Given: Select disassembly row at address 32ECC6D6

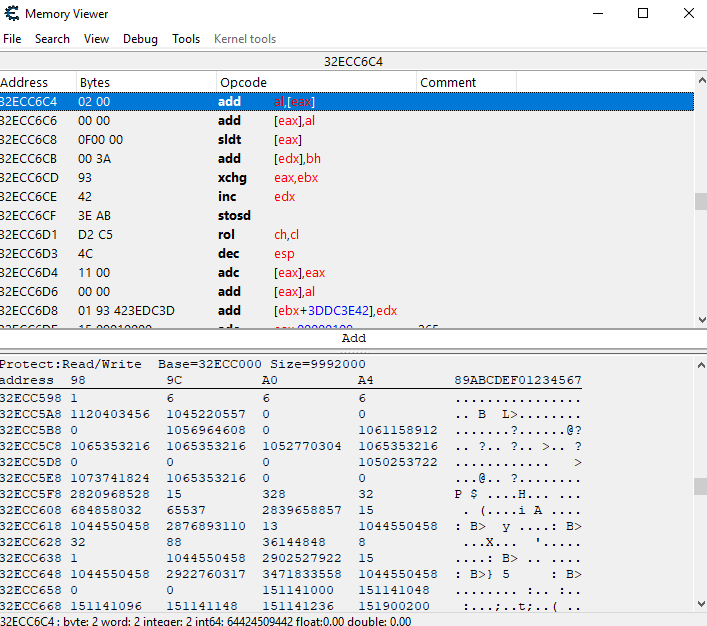Looking at the screenshot, I should pyautogui.click(x=347, y=291).
